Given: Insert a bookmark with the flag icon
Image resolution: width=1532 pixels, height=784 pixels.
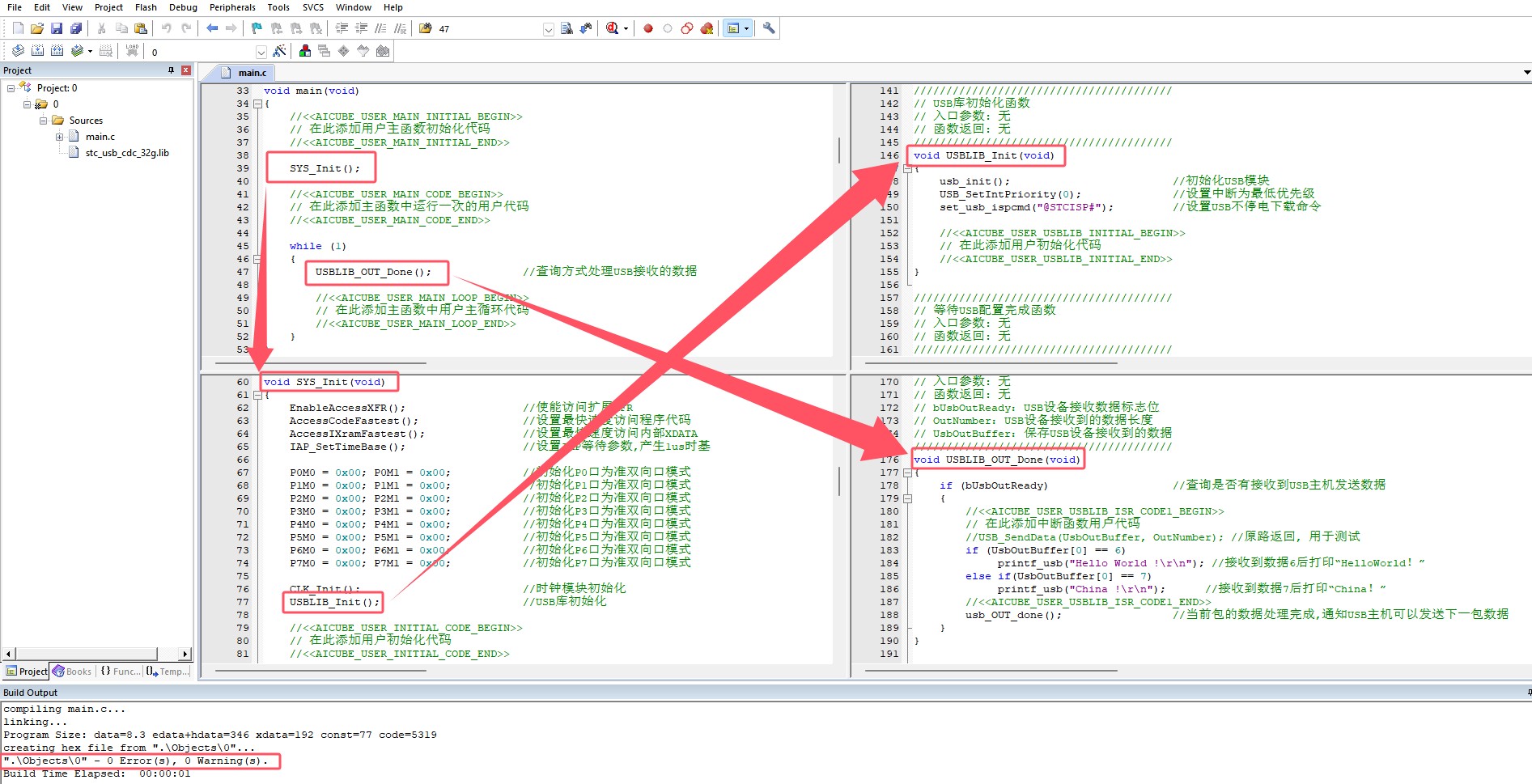Looking at the screenshot, I should (257, 28).
